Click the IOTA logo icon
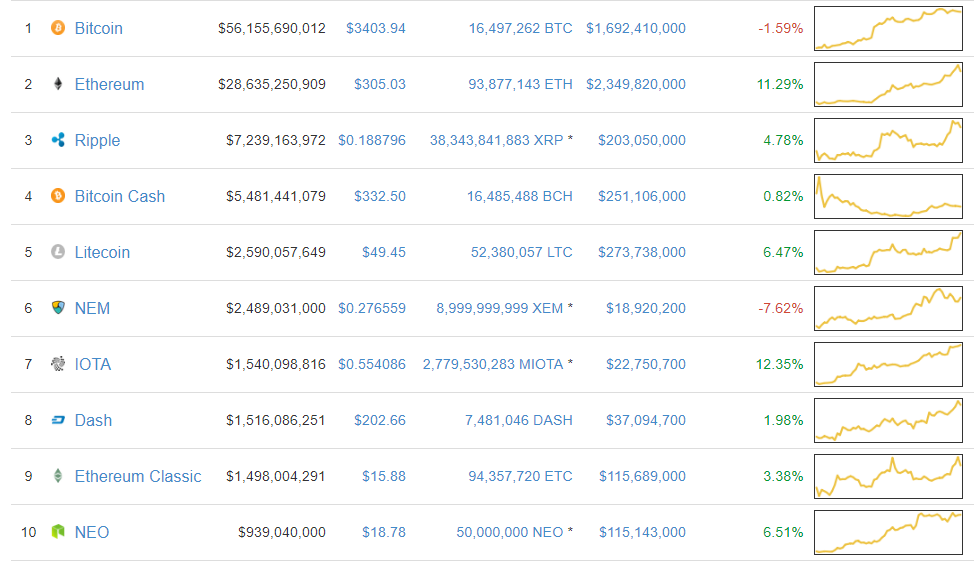This screenshot has width=974, height=563. pyautogui.click(x=58, y=364)
